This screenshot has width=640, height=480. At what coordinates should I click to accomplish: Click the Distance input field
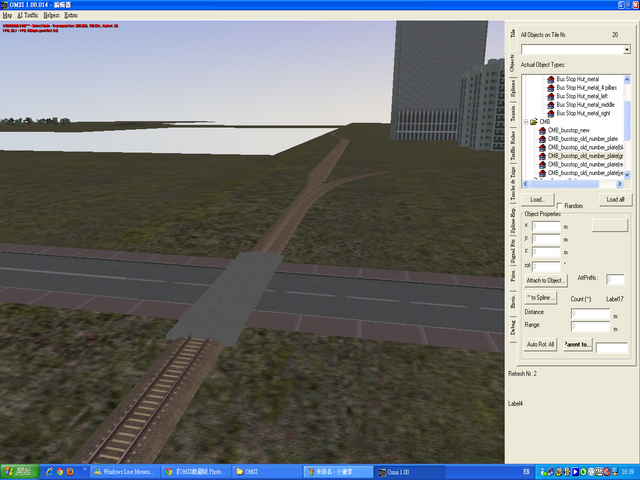[x=590, y=313]
